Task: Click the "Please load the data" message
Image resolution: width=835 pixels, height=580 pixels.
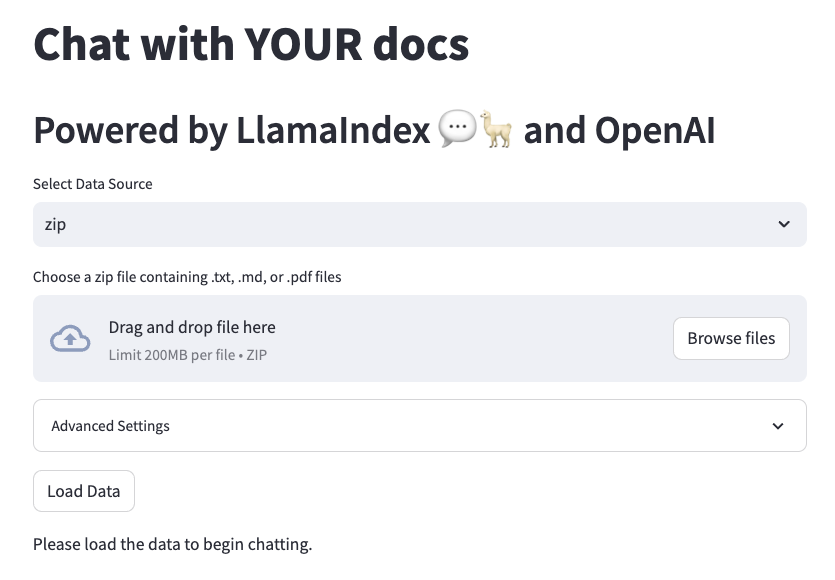Action: tap(173, 545)
